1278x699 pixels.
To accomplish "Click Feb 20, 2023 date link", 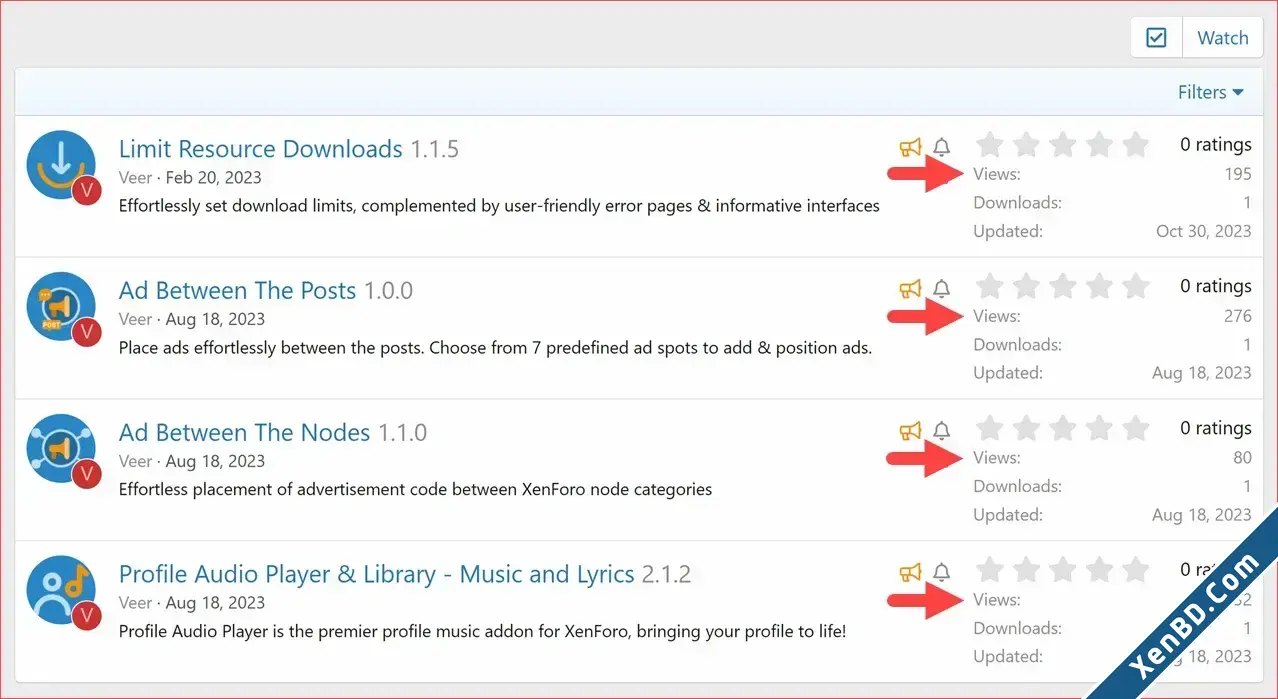I will [213, 177].
